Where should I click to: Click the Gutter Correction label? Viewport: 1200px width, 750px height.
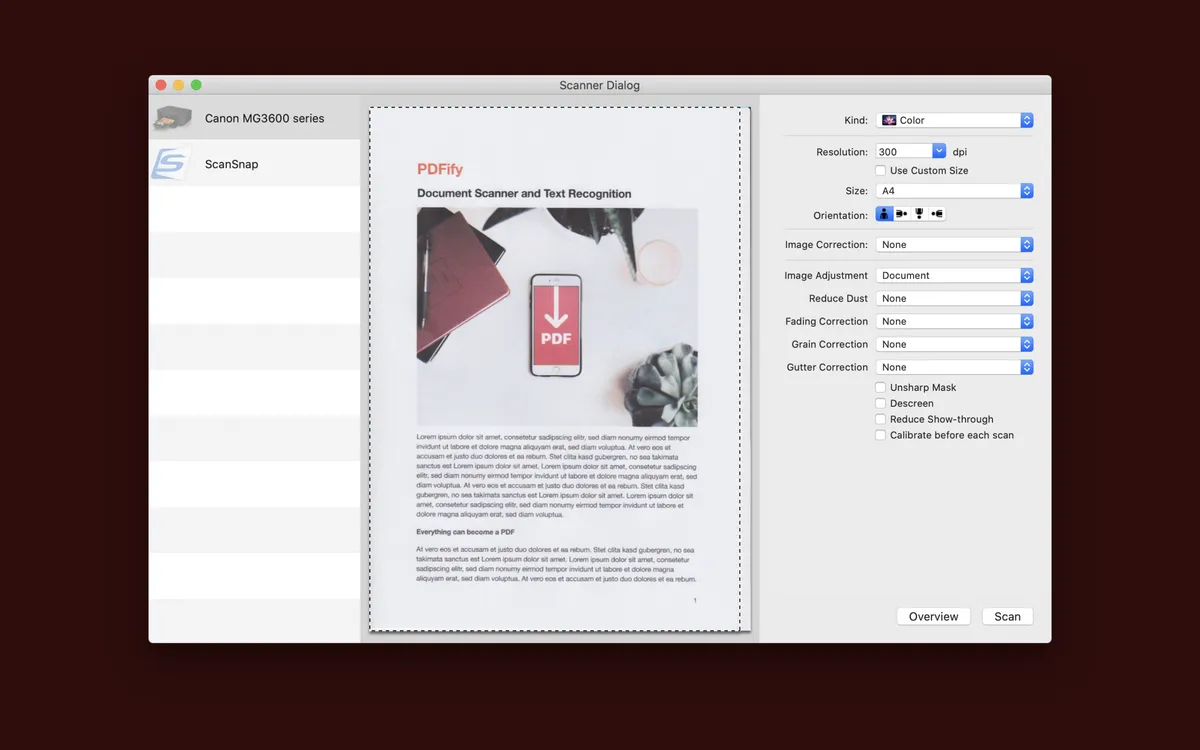tap(828, 368)
